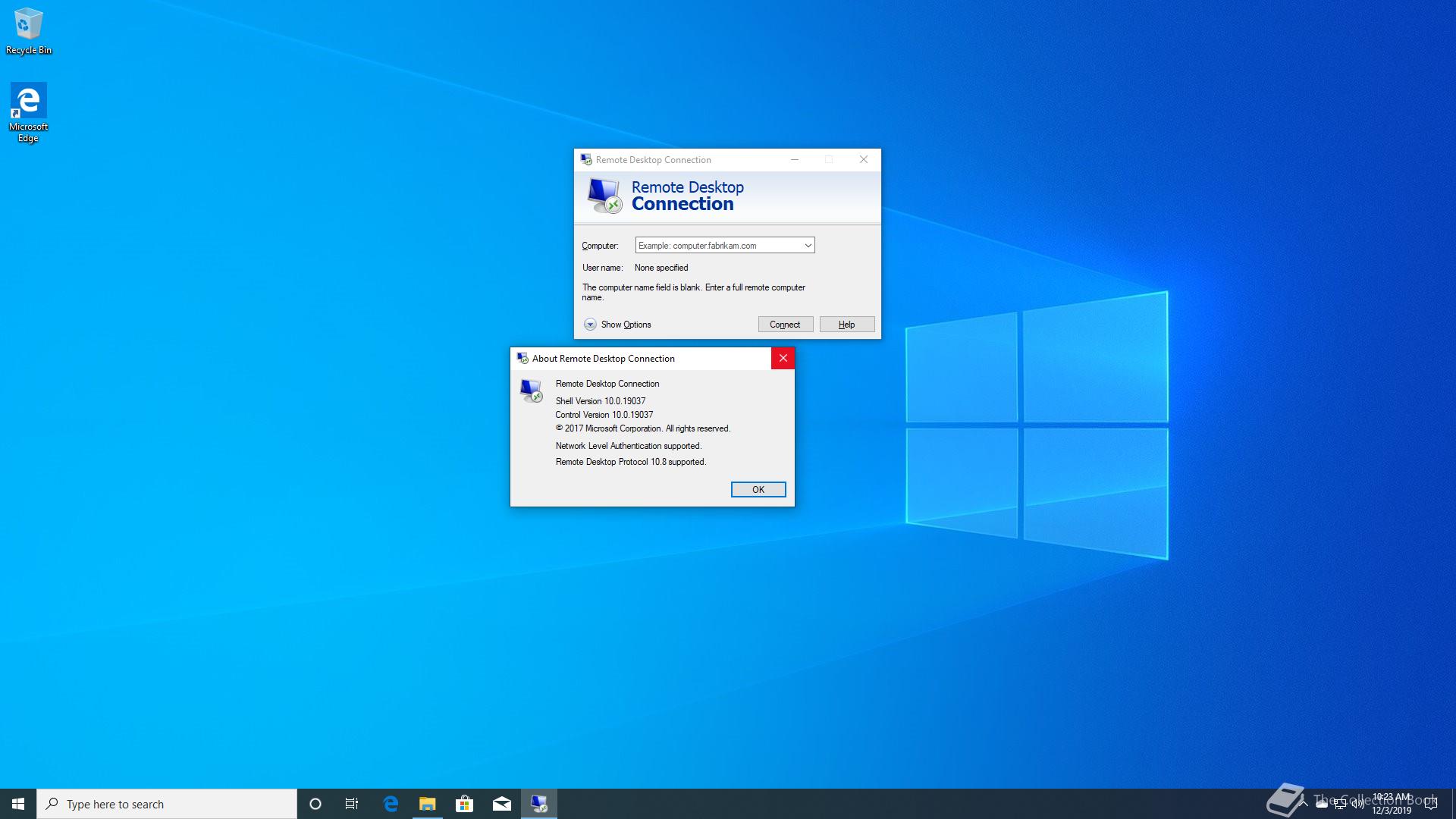Click the Help button

[x=847, y=325]
